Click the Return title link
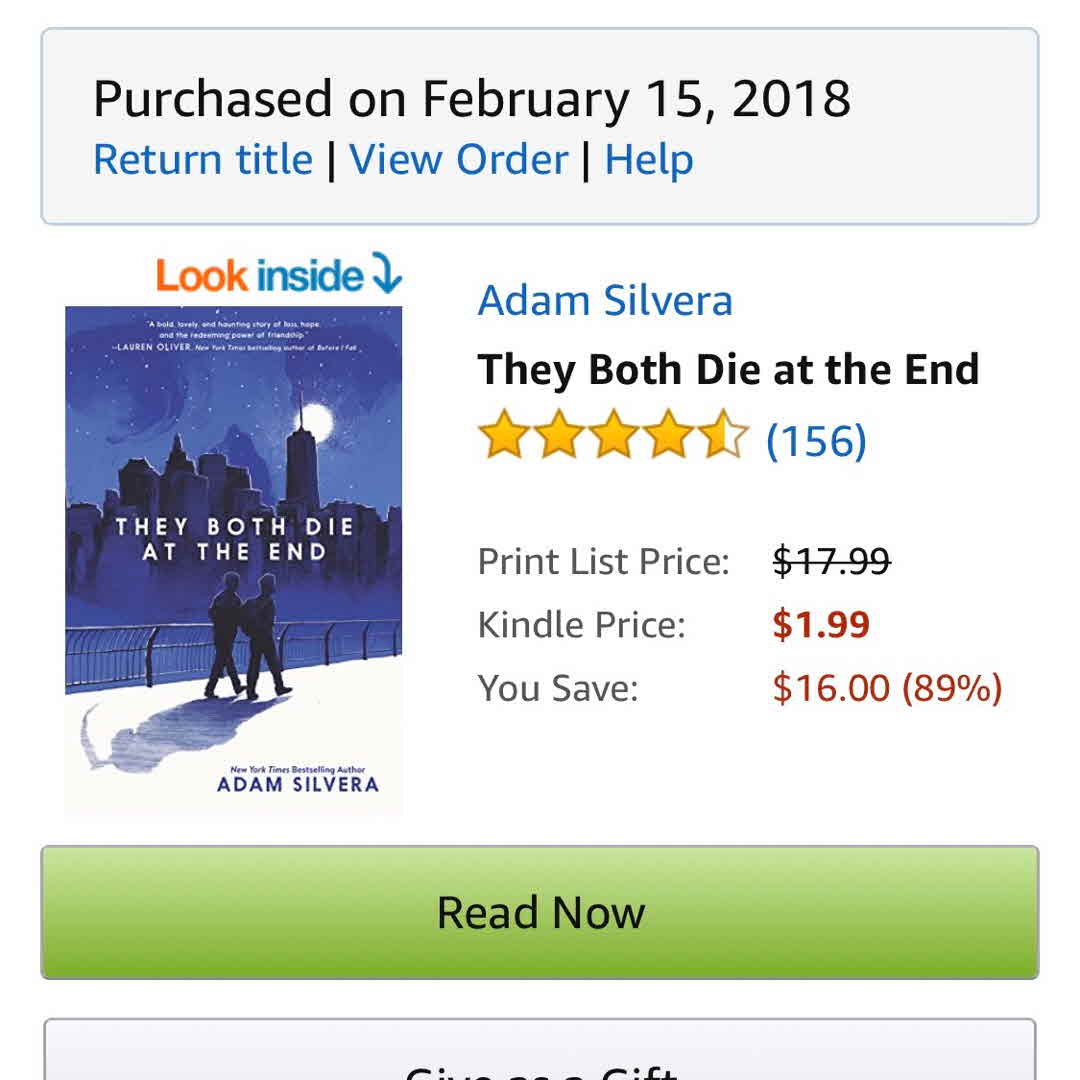 click(x=202, y=160)
